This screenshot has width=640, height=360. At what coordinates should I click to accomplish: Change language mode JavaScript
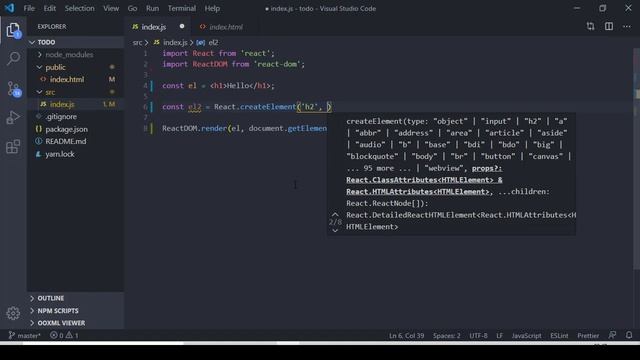click(x=527, y=336)
